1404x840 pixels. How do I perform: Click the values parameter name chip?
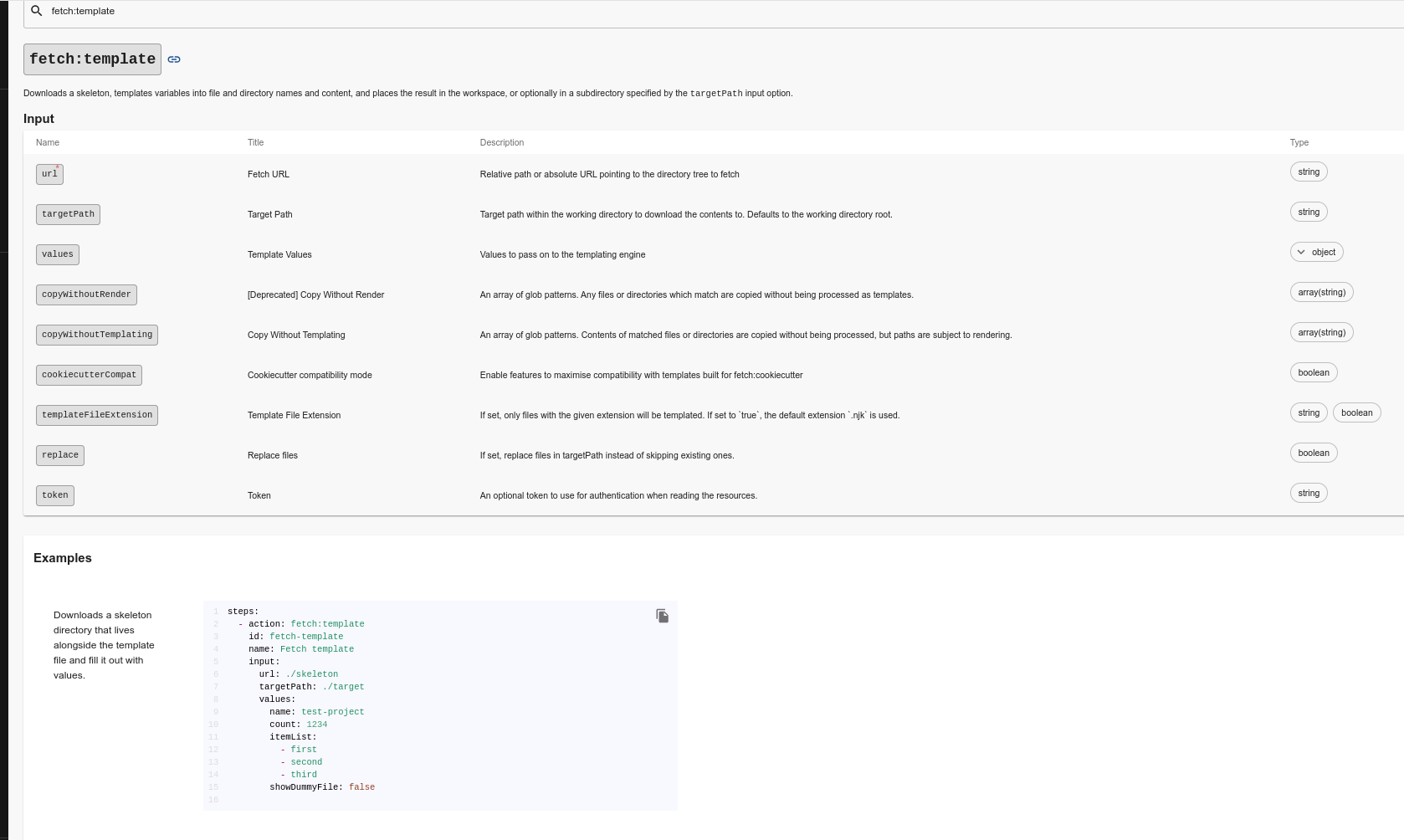coord(57,254)
